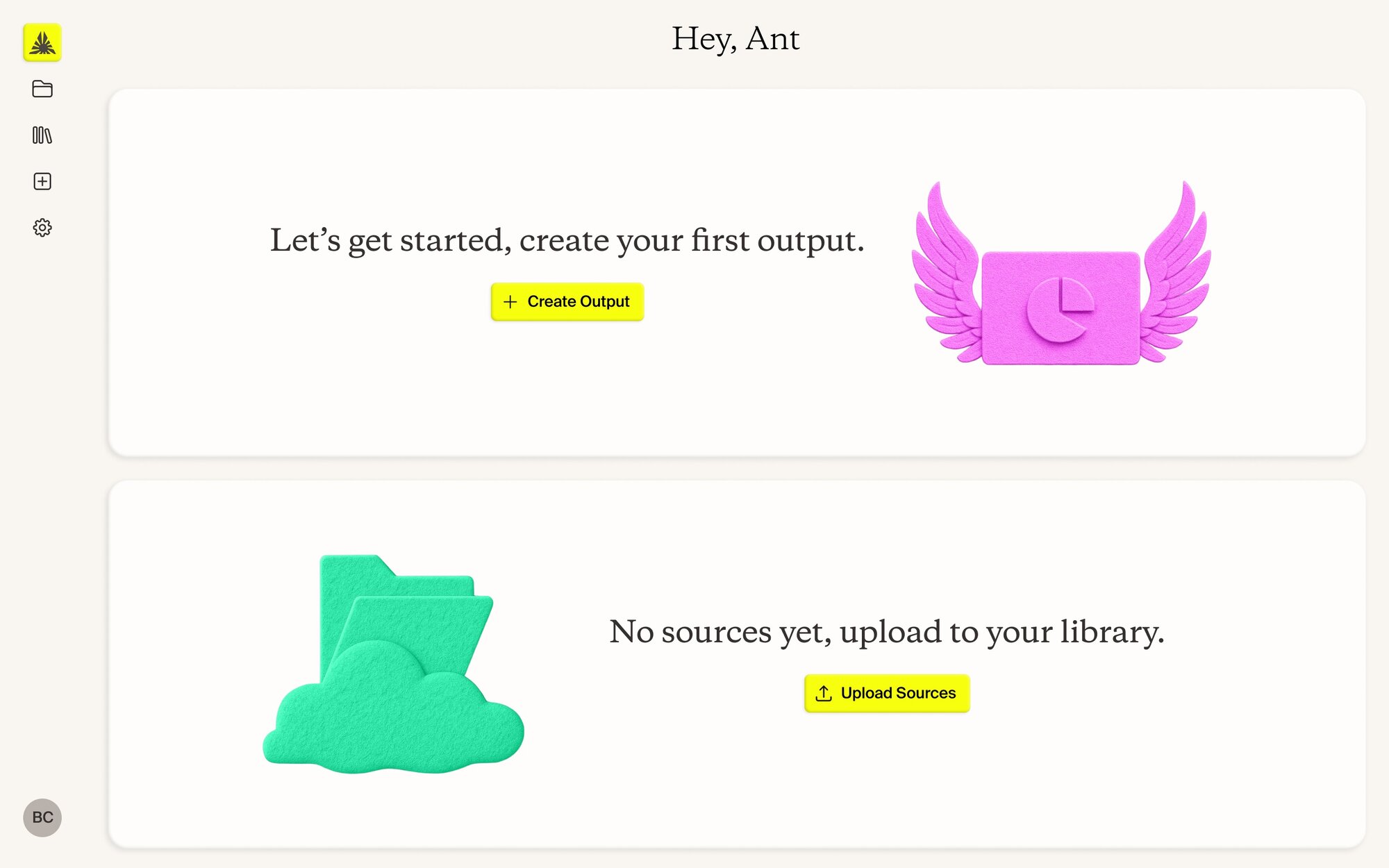Click the plus-square new output sidebar icon
Screen dimensions: 1389x868
point(42,181)
